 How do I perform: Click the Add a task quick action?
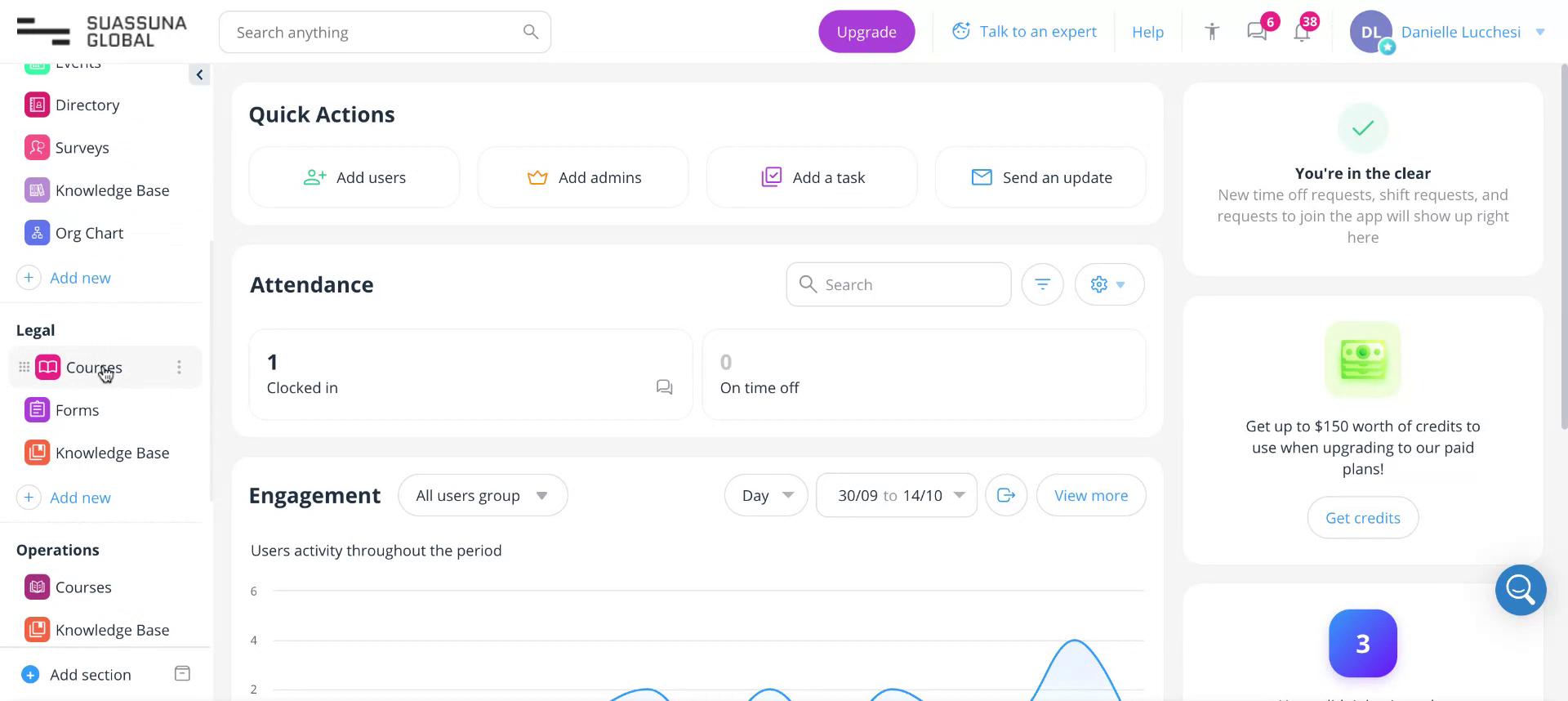812,177
